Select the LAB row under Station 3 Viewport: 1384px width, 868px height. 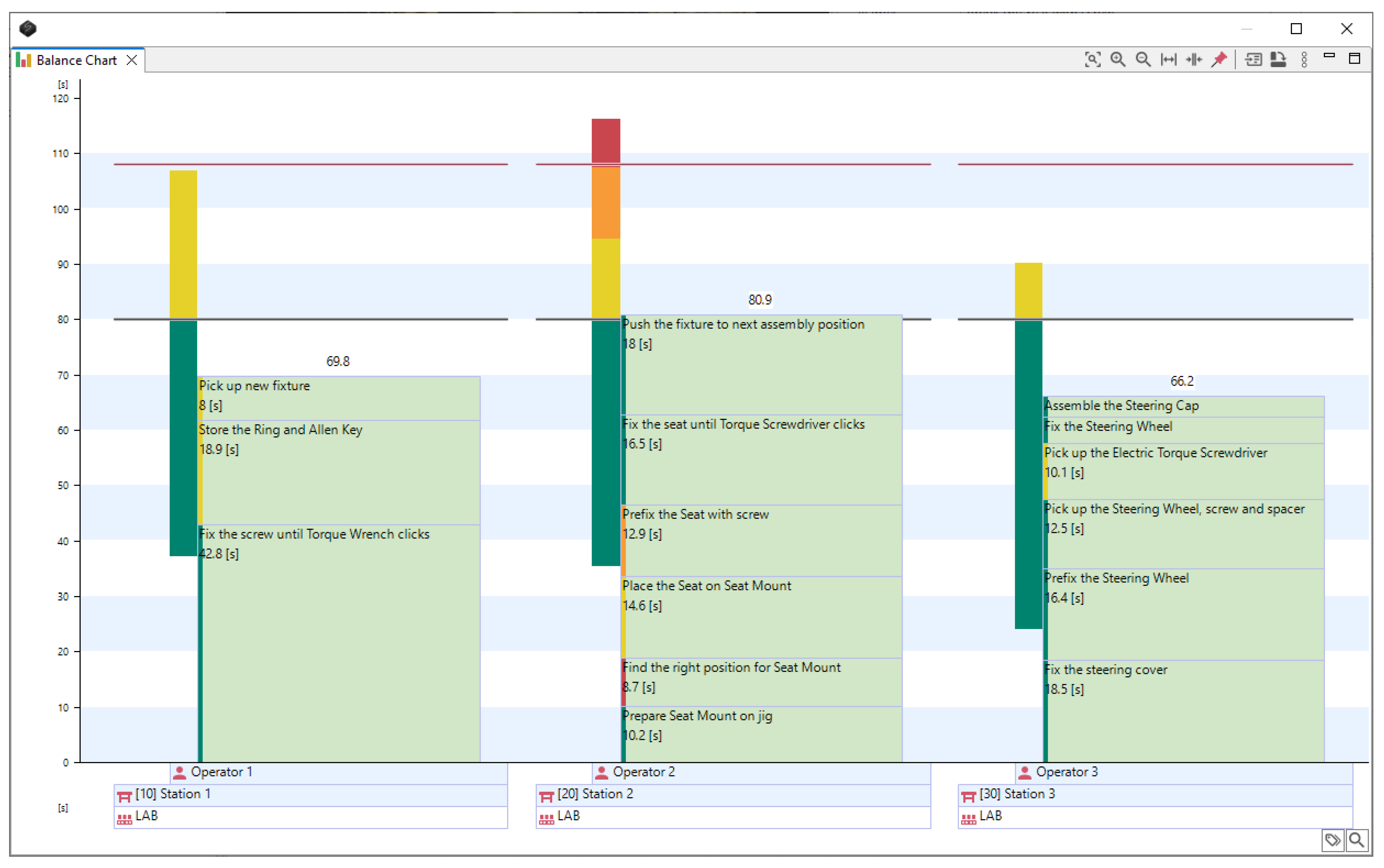click(x=991, y=816)
